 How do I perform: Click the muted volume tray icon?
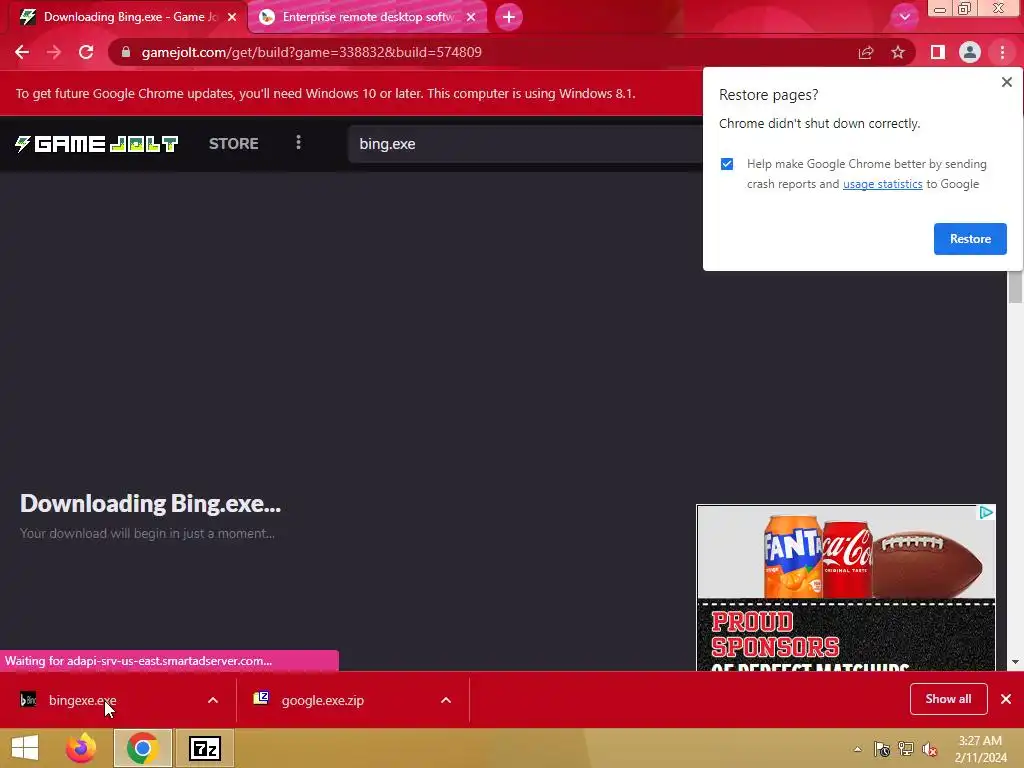pos(929,749)
